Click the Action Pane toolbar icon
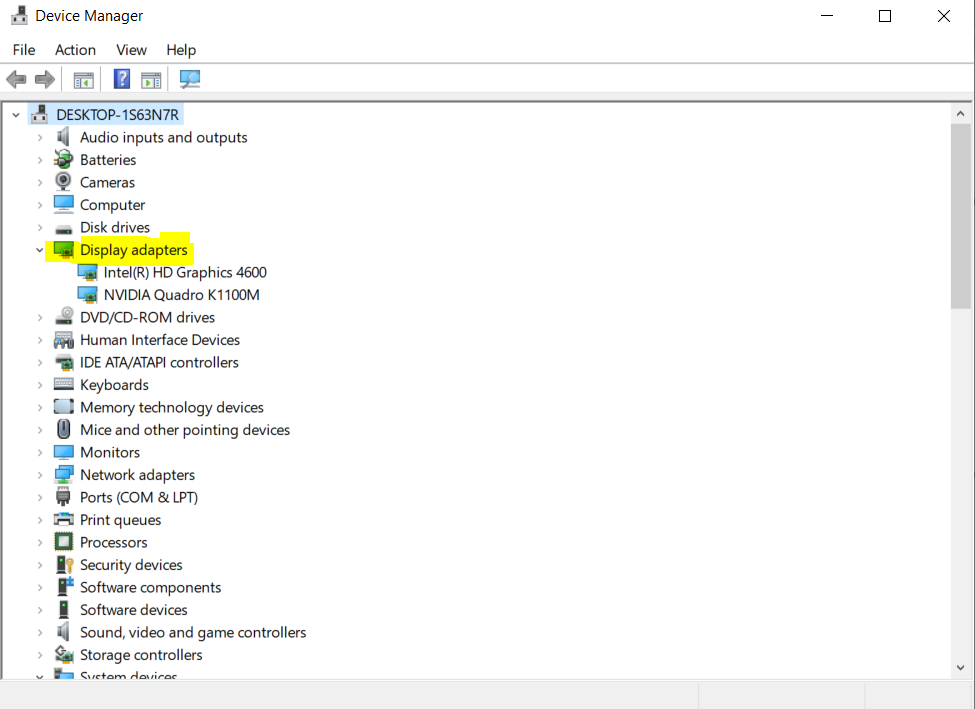This screenshot has height=709, width=975. [x=151, y=80]
